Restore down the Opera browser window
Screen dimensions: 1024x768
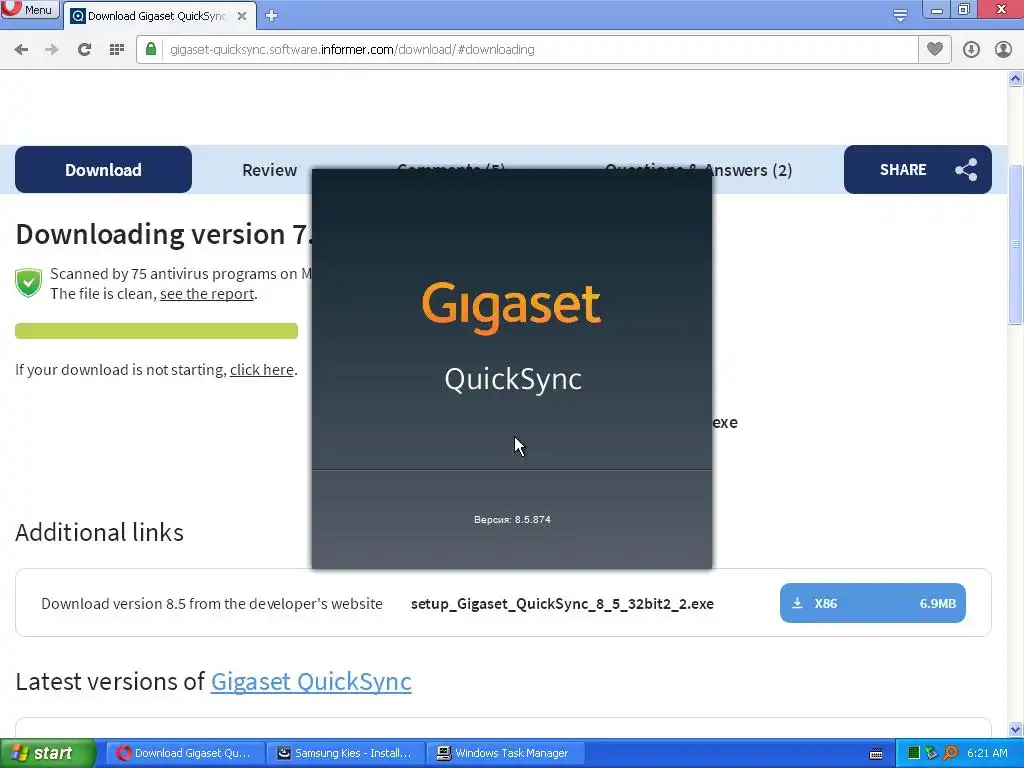964,10
